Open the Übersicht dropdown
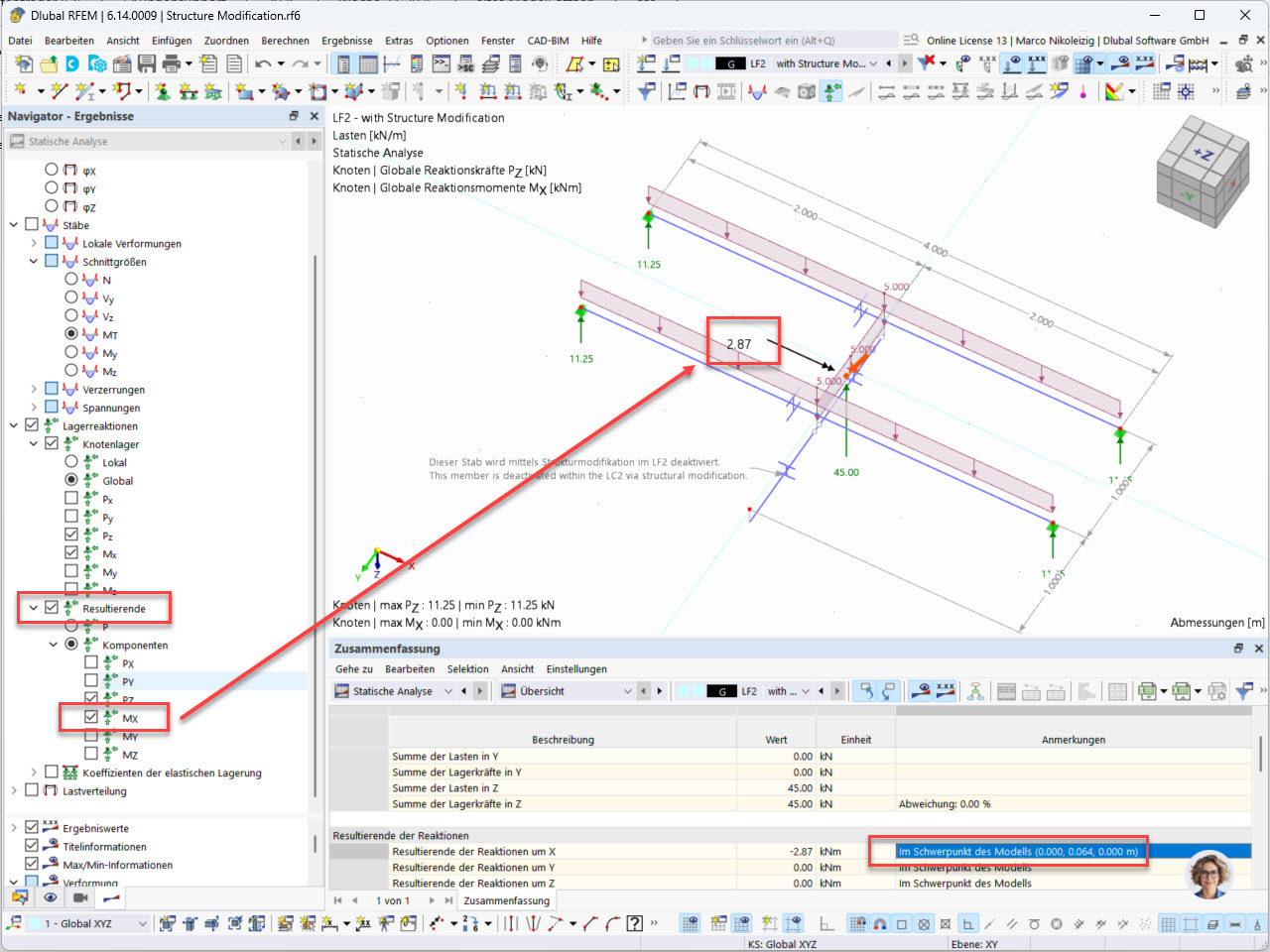Image resolution: width=1270 pixels, height=952 pixels. click(627, 691)
